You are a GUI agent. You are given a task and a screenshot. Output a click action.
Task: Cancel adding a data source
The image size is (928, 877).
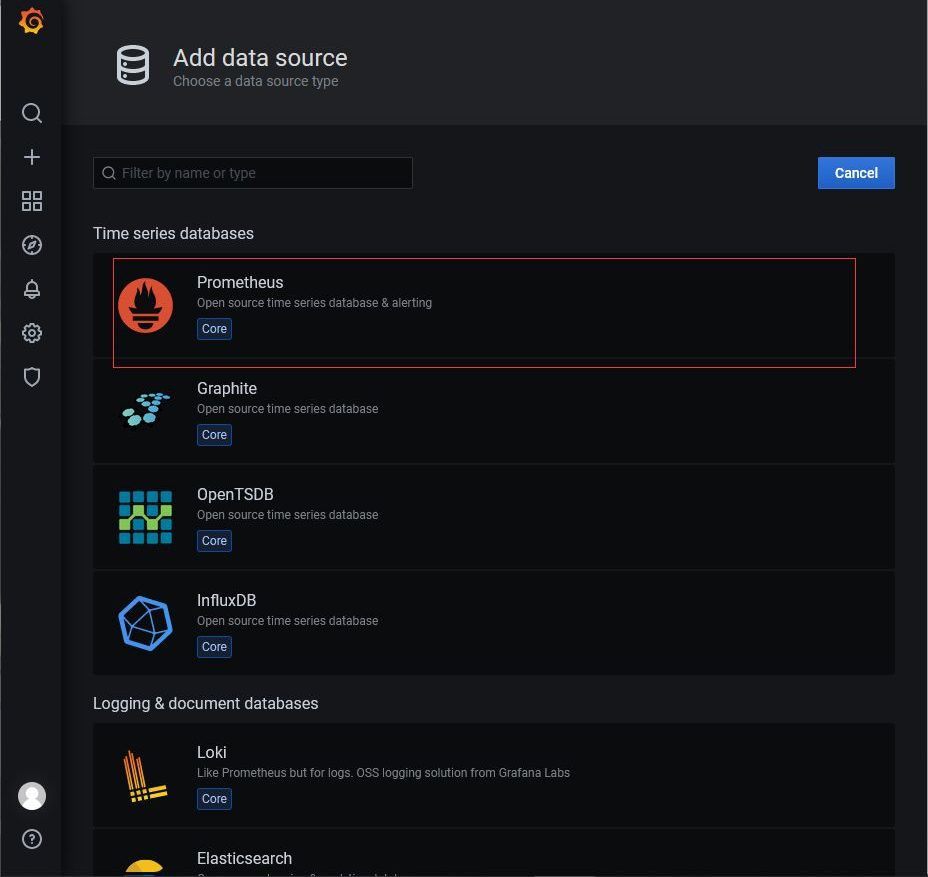[x=856, y=173]
